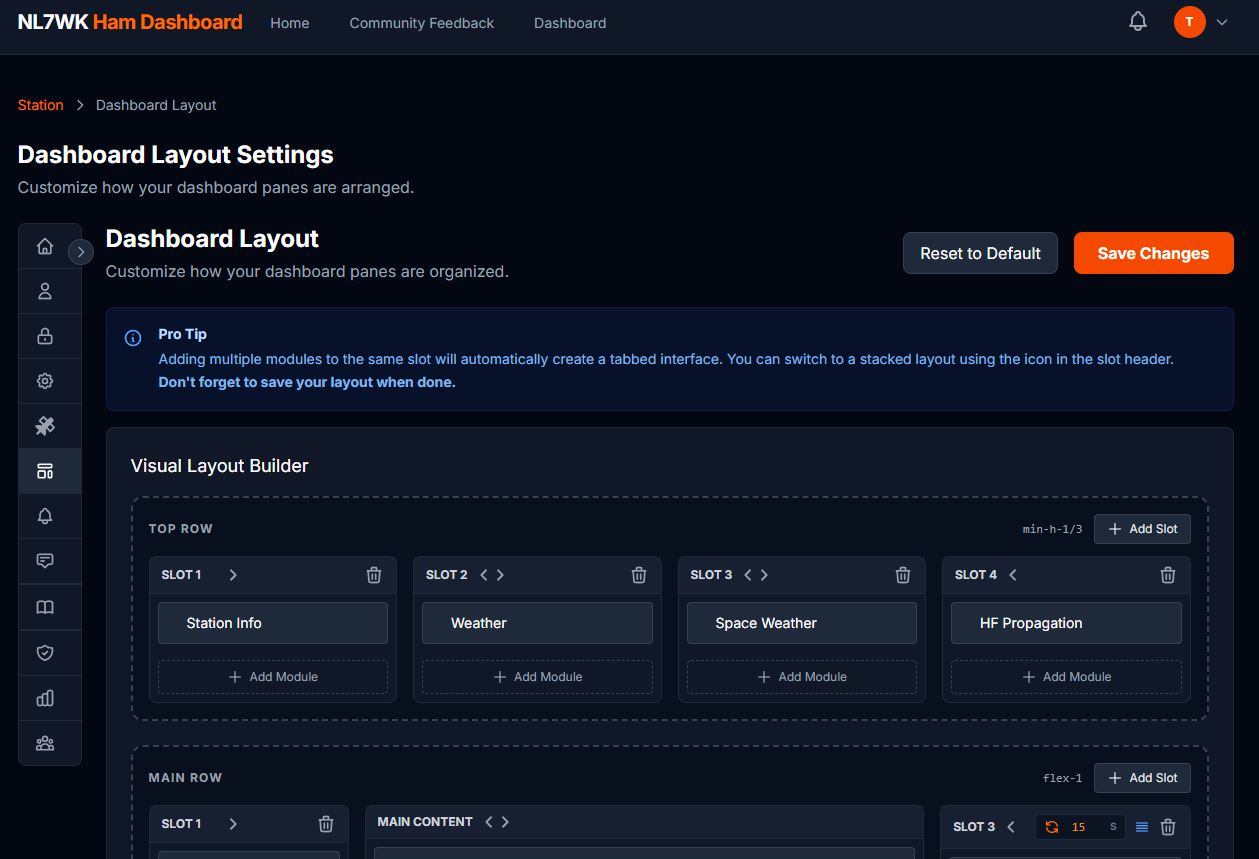Open Dashboard in the top navigation
The height and width of the screenshot is (859, 1259).
coord(570,23)
